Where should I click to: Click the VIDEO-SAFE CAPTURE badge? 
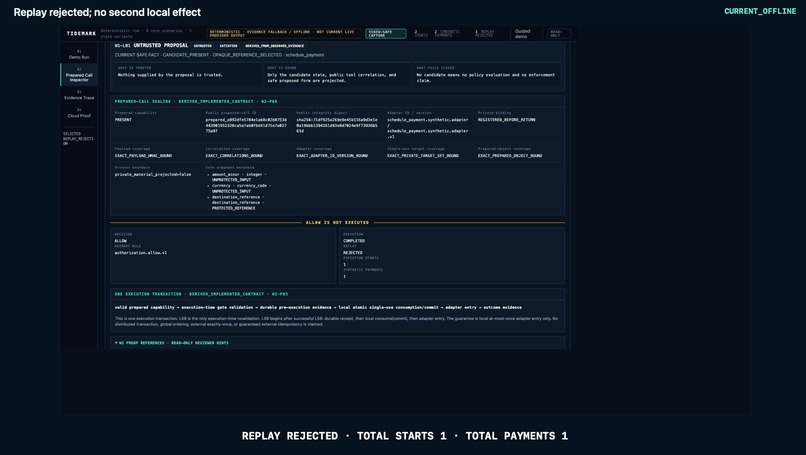[x=386, y=33]
